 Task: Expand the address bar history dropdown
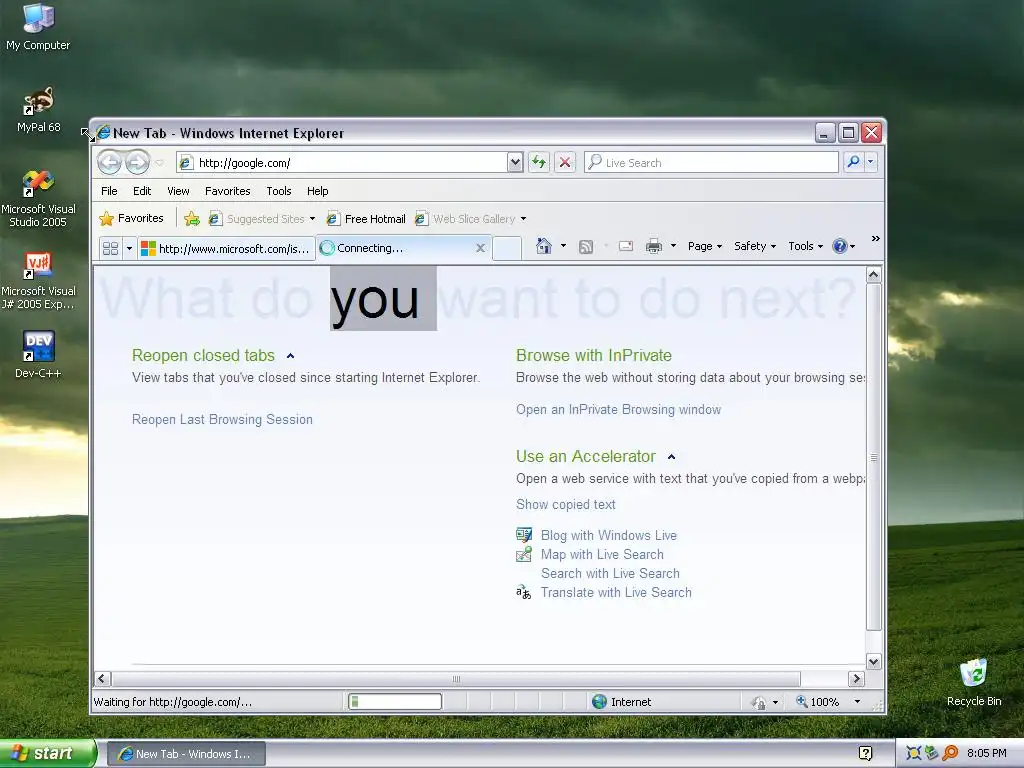pyautogui.click(x=515, y=162)
